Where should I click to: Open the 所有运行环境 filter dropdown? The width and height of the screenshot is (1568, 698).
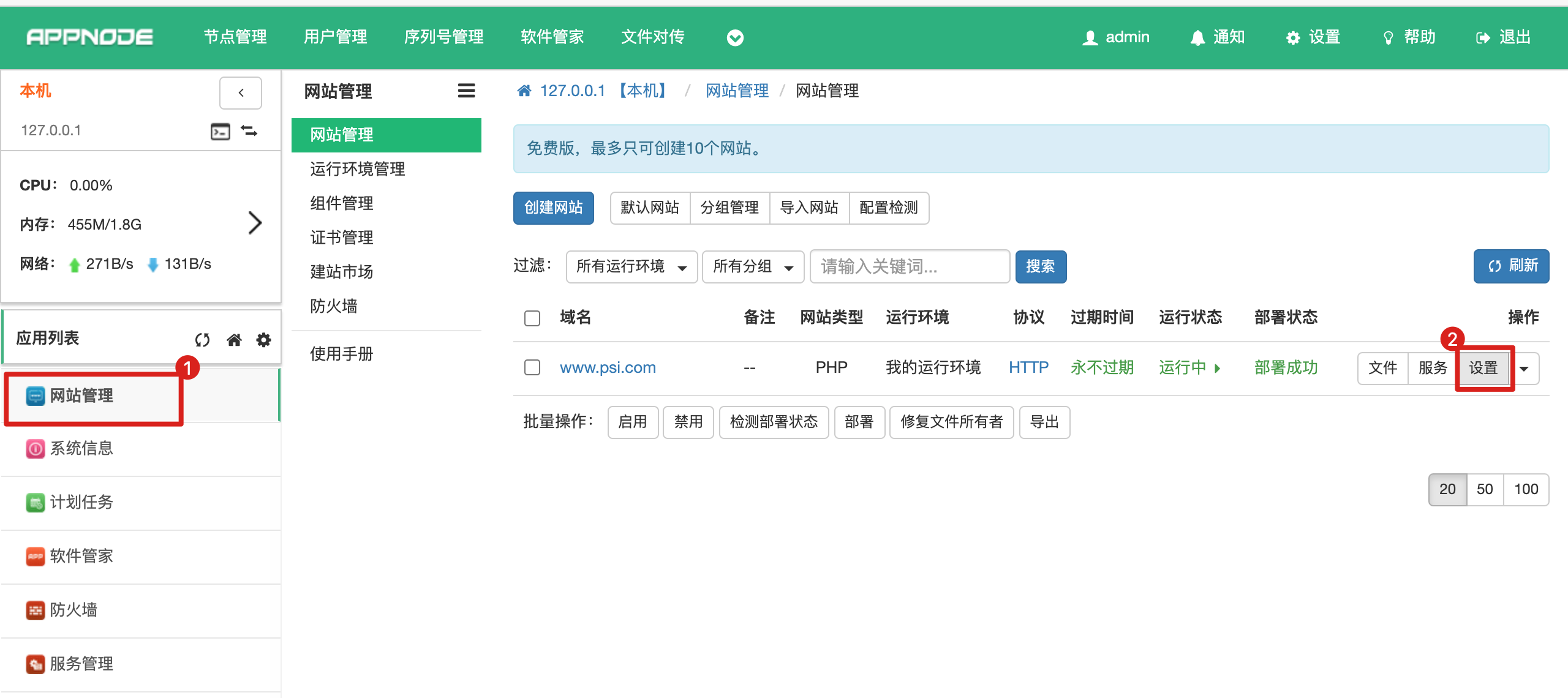point(631,267)
